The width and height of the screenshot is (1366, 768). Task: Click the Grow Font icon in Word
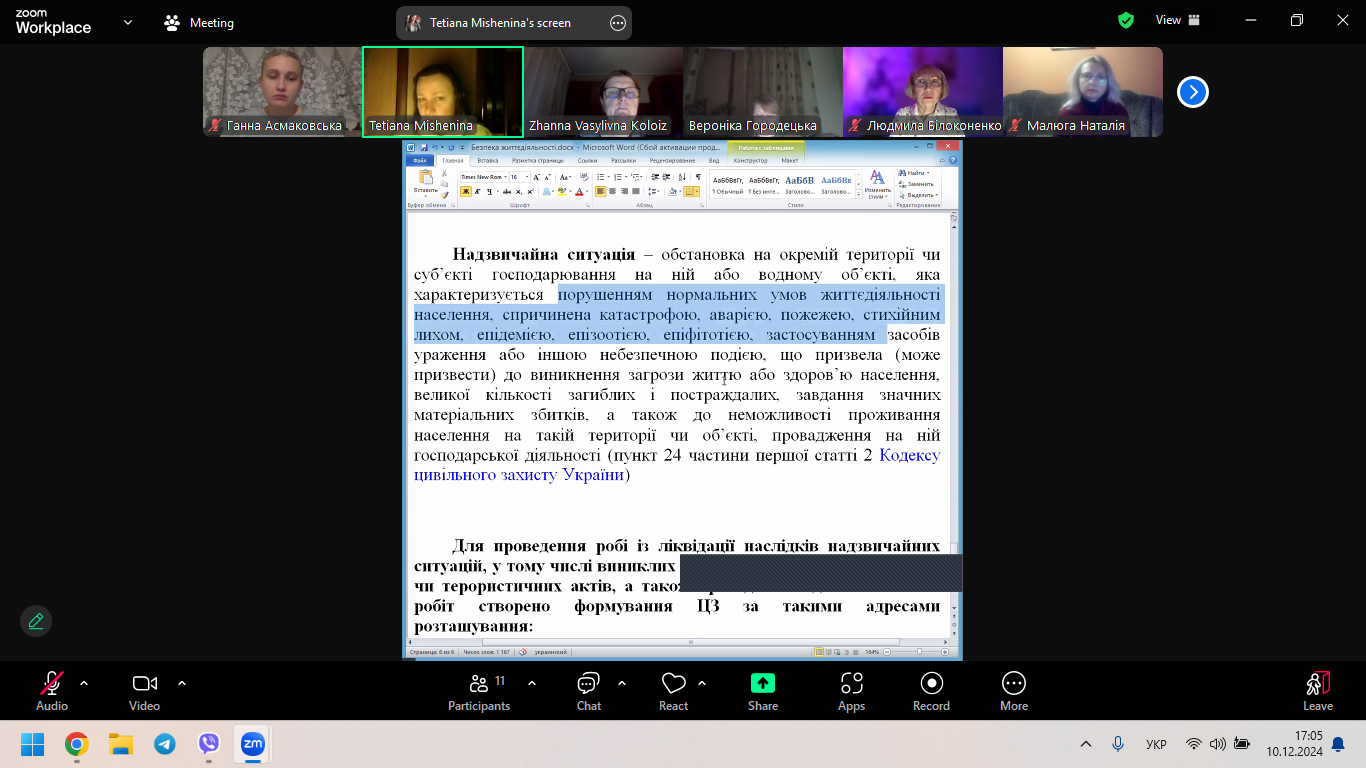tap(536, 177)
